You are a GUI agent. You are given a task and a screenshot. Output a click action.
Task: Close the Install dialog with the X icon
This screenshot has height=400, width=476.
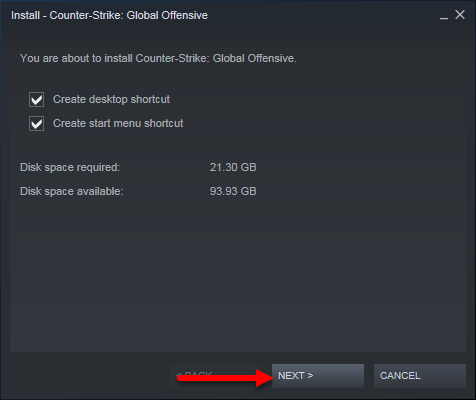point(460,15)
